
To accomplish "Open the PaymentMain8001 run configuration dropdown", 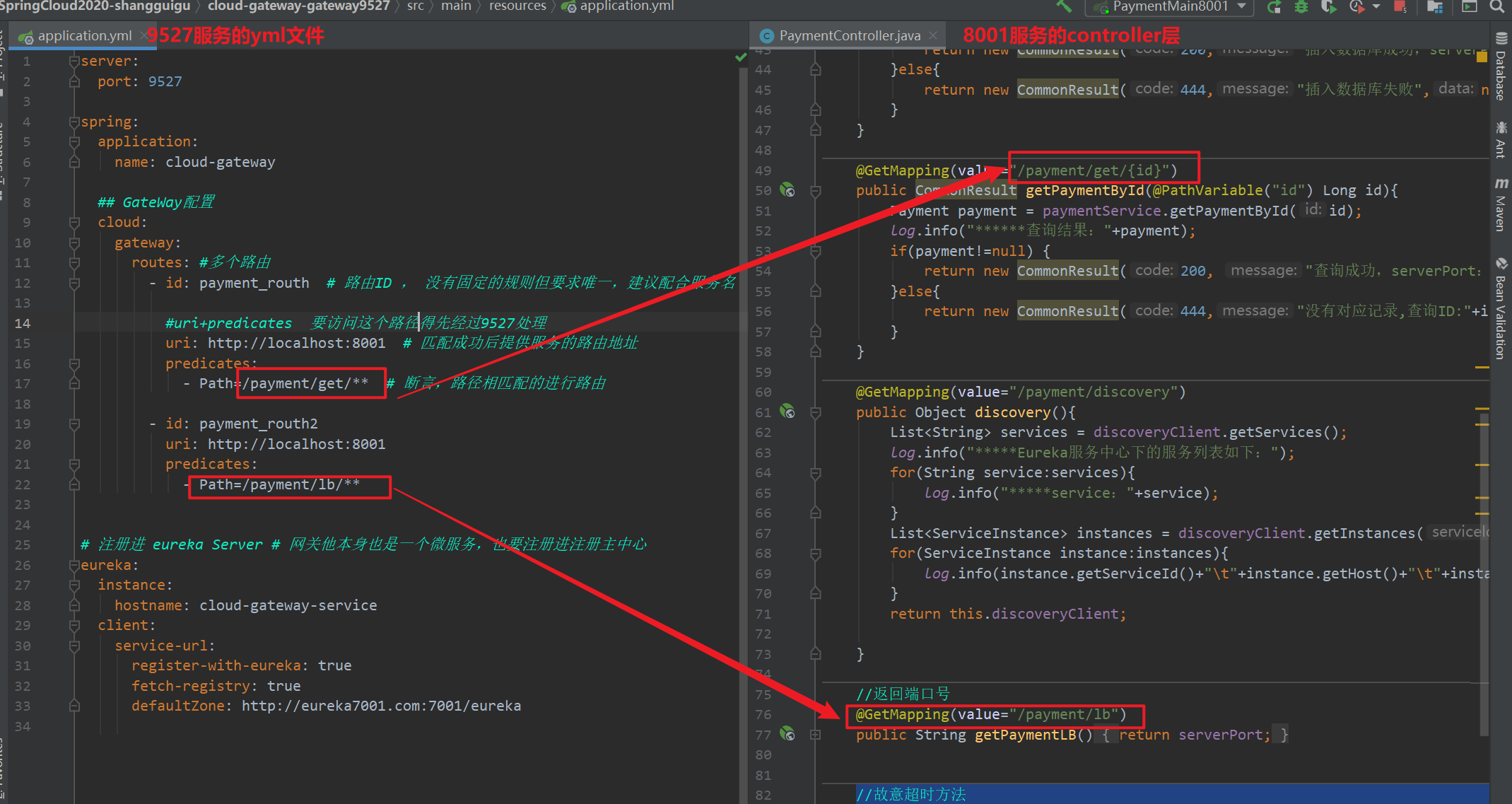I will pyautogui.click(x=1171, y=7).
